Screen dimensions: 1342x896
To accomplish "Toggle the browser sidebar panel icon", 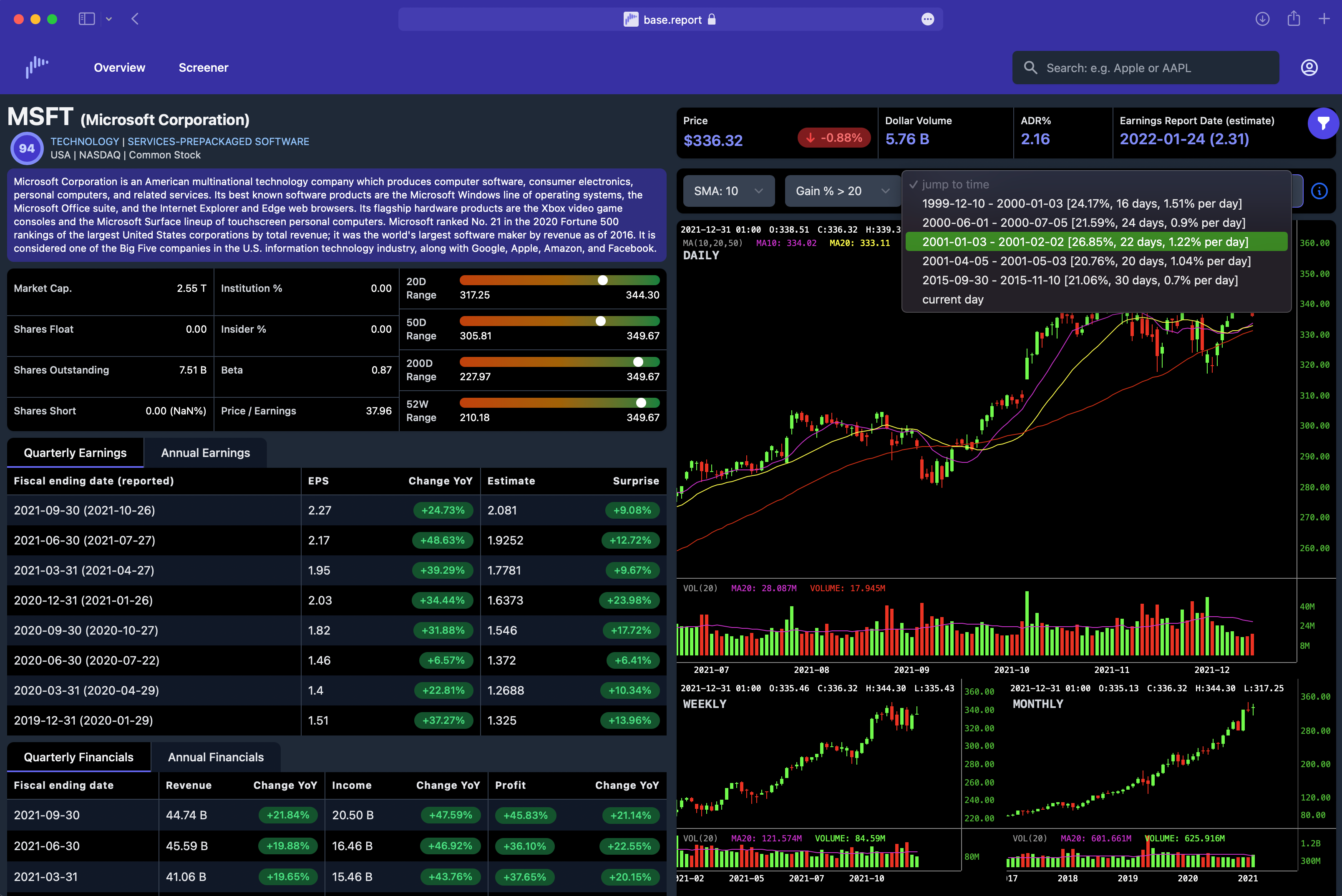I will pos(86,19).
